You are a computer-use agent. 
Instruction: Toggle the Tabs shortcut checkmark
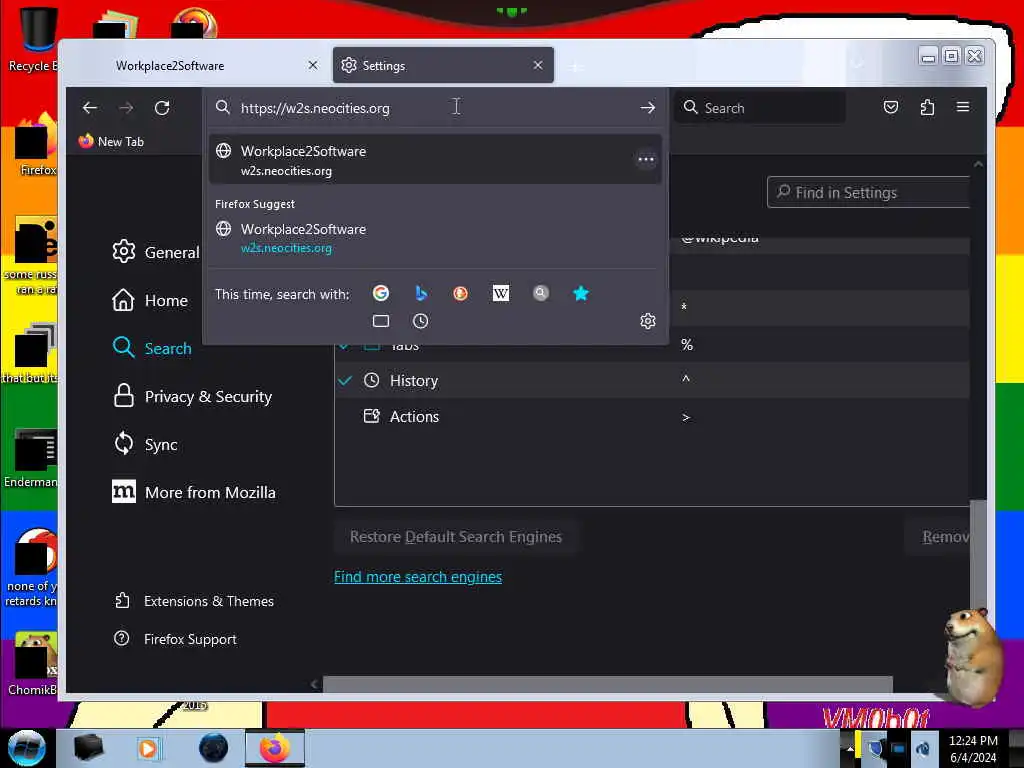tap(344, 346)
